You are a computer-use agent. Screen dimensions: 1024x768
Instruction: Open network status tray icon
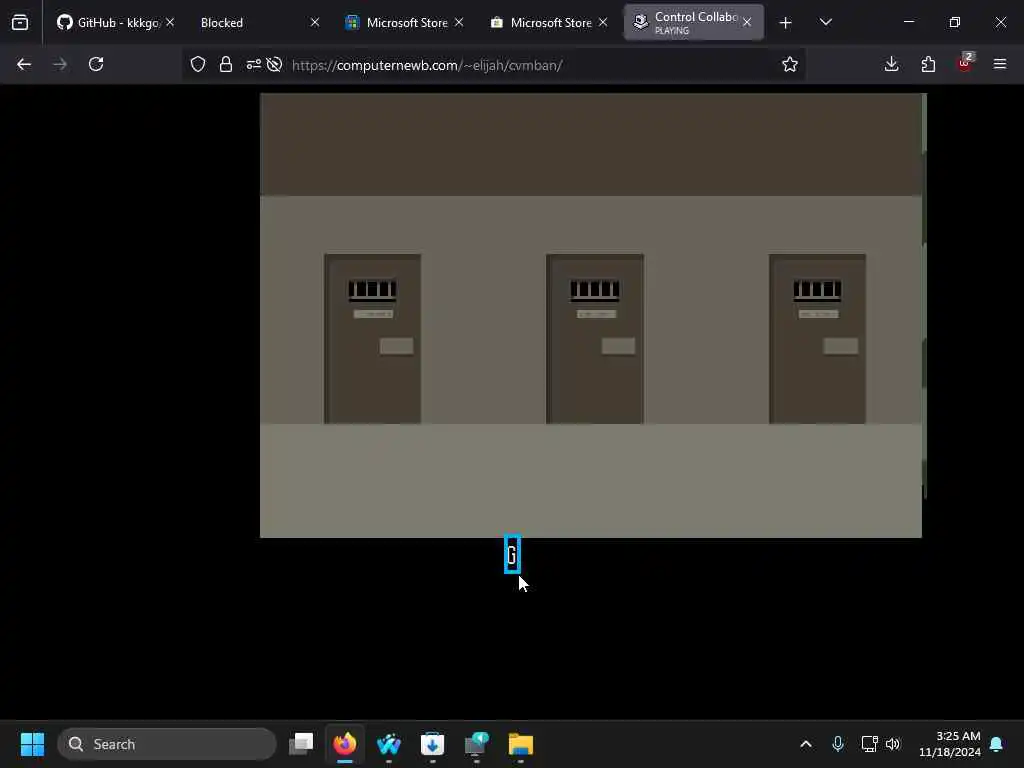pos(869,744)
